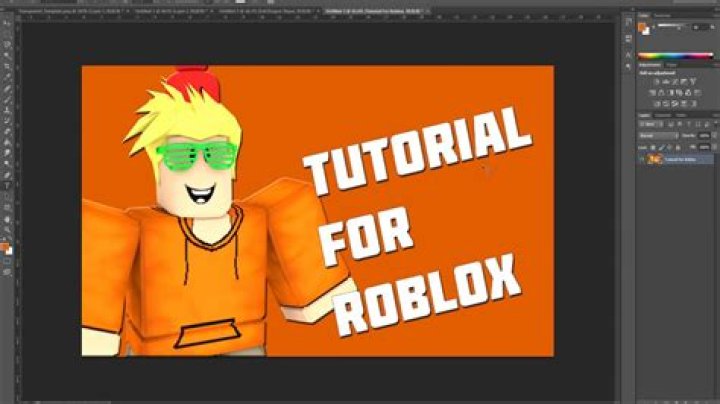Select the Brush tool
This screenshot has height=404, width=720.
tap(8, 108)
